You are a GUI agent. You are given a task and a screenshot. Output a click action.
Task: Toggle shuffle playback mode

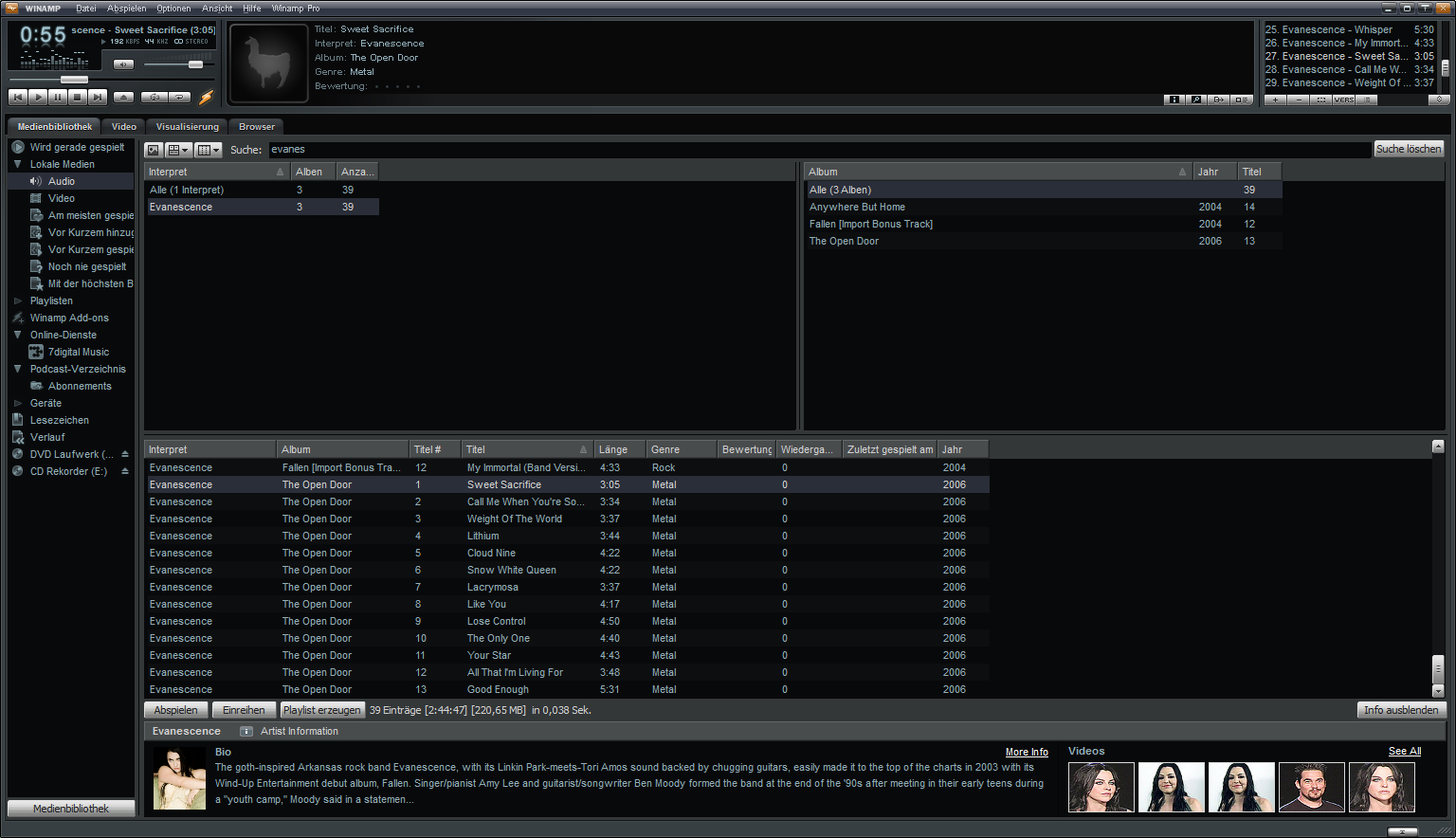154,97
